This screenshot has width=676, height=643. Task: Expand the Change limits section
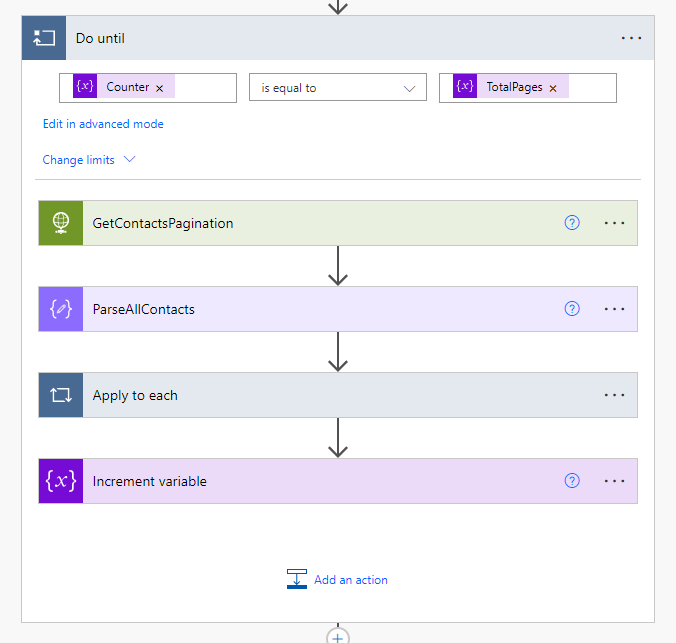(88, 160)
